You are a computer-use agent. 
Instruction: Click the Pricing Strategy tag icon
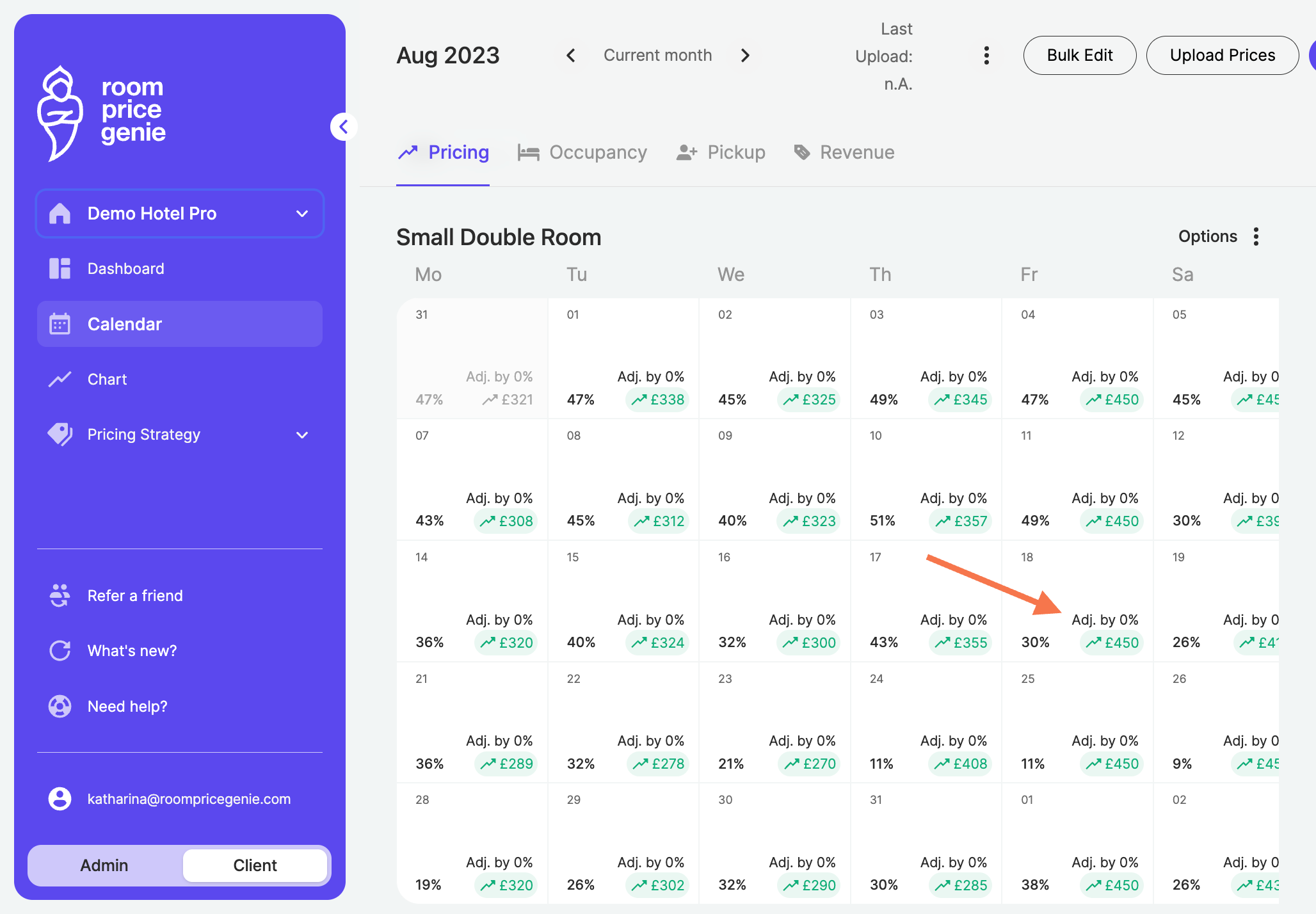pos(60,434)
